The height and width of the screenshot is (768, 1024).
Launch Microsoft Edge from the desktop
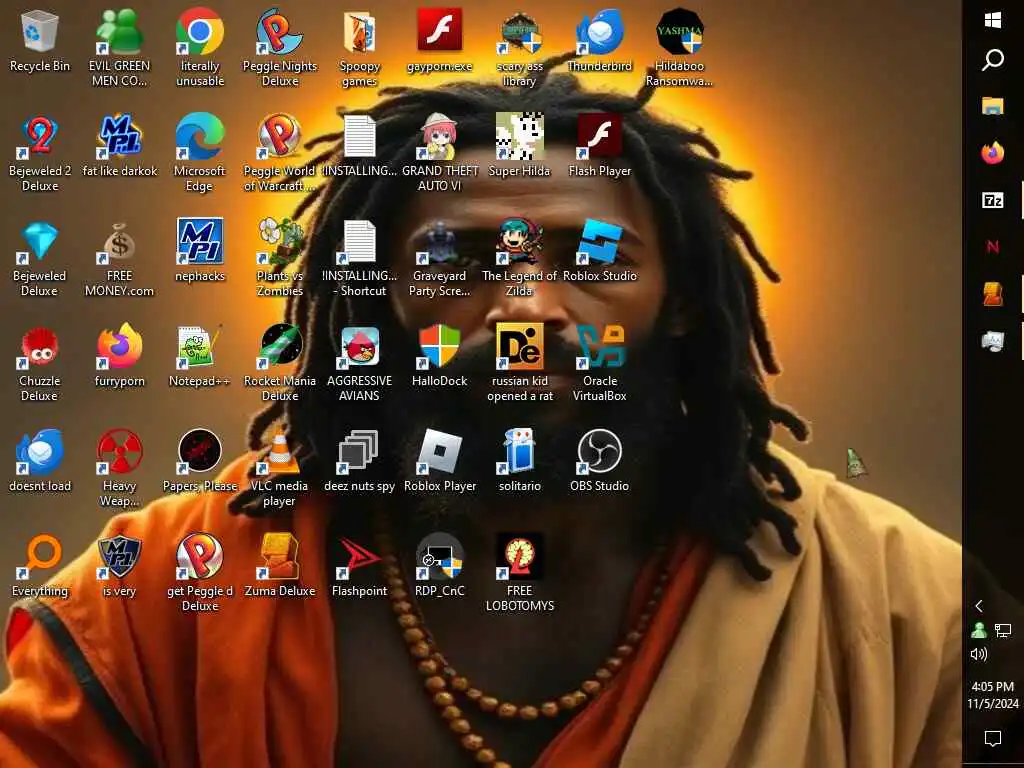[x=200, y=137]
